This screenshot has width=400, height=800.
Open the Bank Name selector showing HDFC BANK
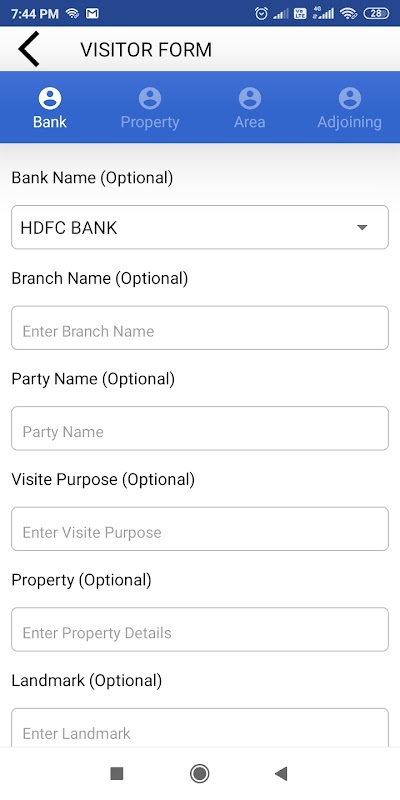coord(200,228)
